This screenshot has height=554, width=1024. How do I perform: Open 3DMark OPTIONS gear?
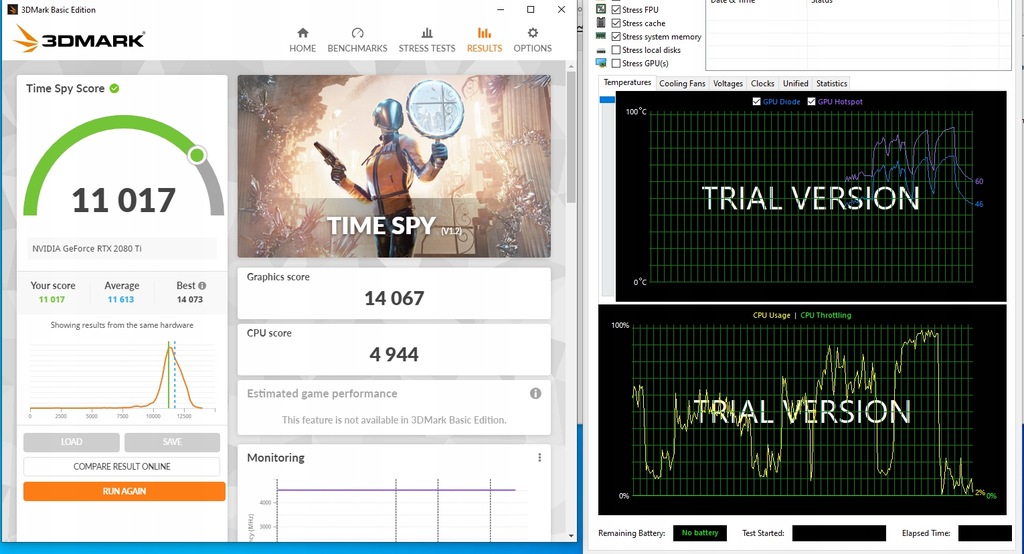532,40
